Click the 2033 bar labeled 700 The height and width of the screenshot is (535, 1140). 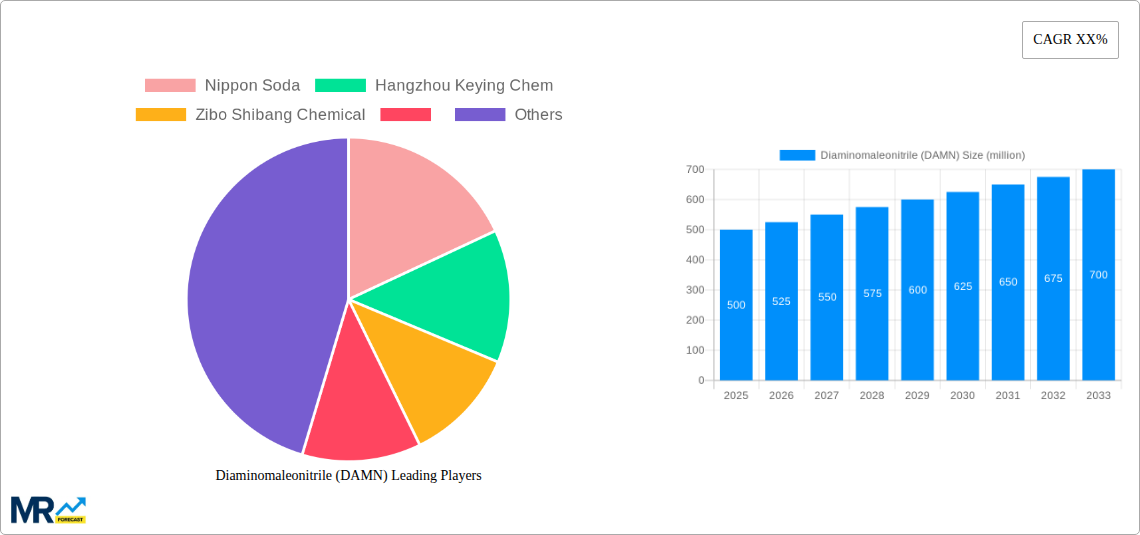1099,275
